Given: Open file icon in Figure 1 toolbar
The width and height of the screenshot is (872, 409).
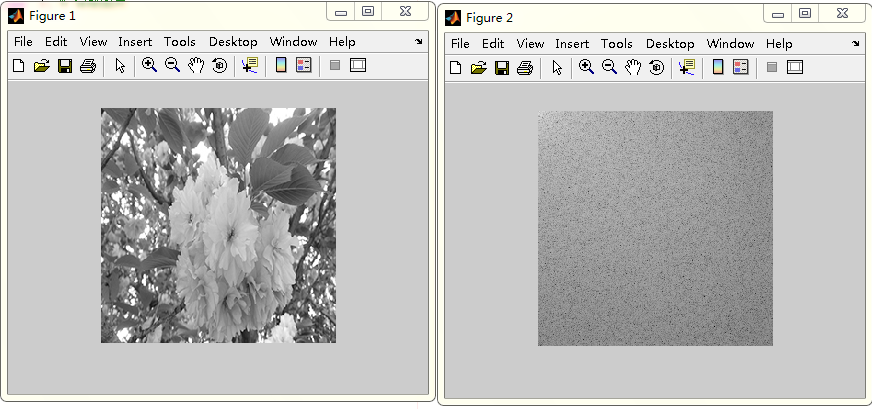Looking at the screenshot, I should 42,66.
